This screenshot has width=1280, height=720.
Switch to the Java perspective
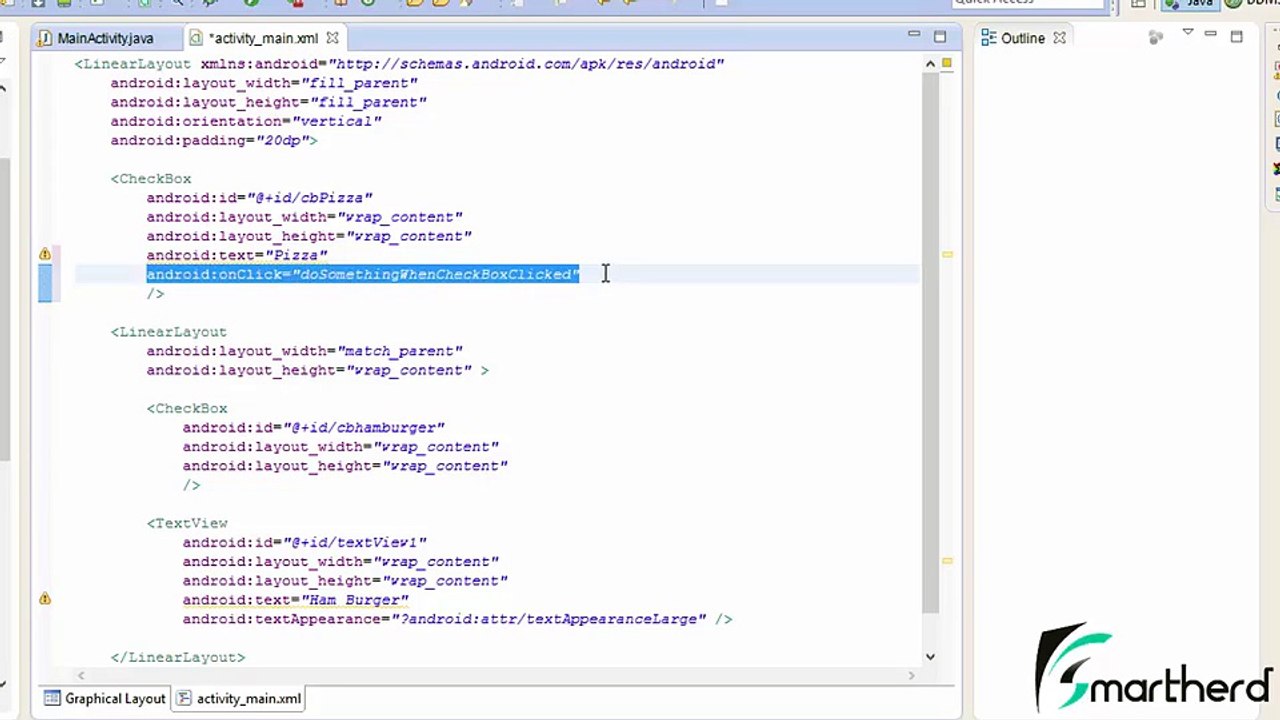(1189, 3)
